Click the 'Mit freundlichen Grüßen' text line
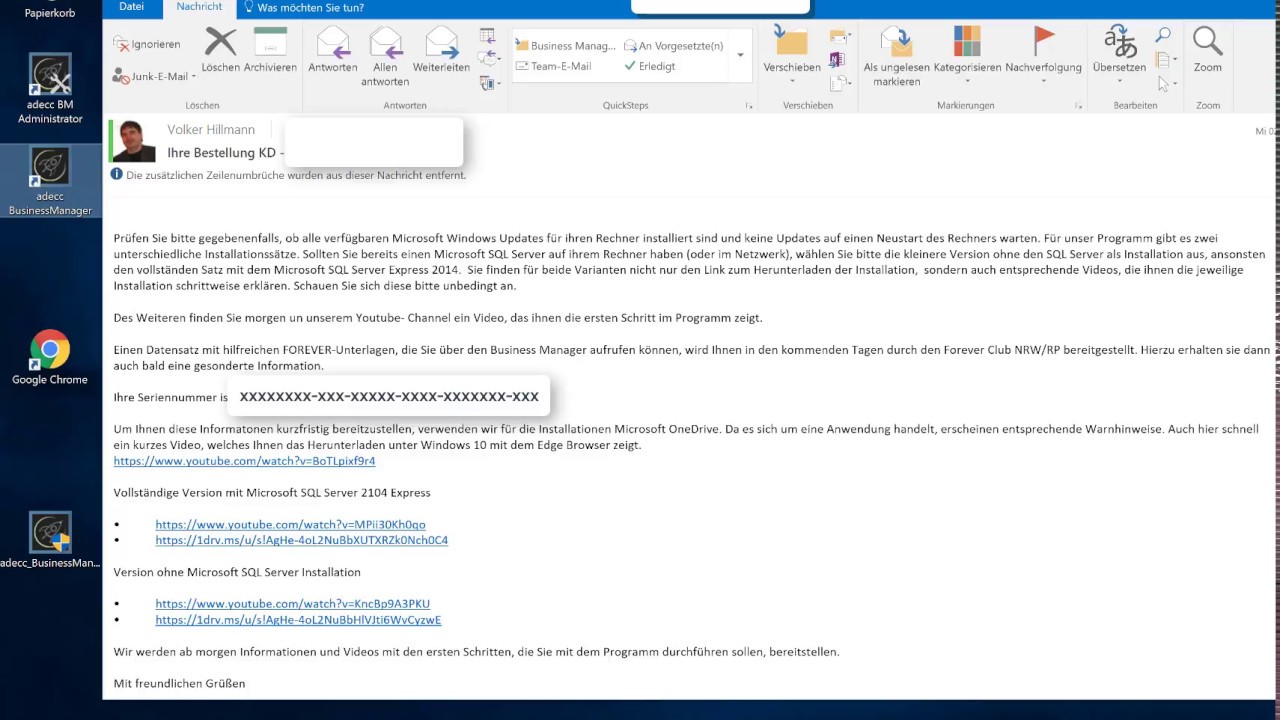The width and height of the screenshot is (1280, 720). point(179,683)
